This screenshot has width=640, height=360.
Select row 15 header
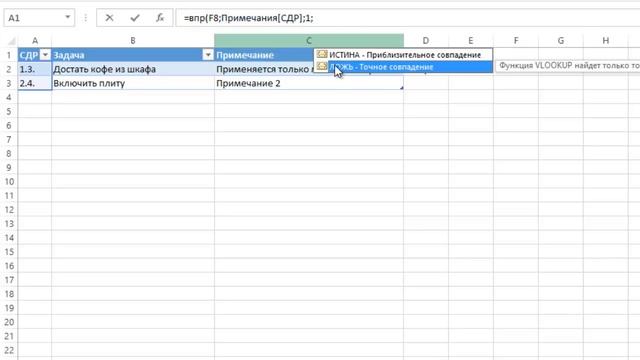9,252
